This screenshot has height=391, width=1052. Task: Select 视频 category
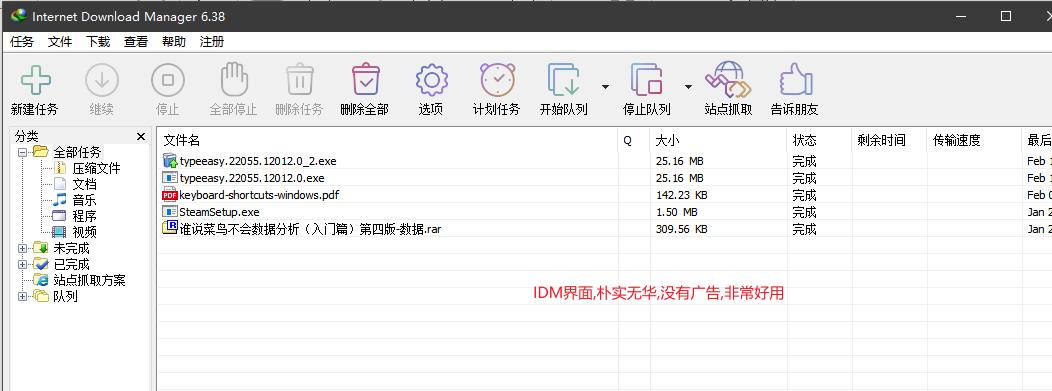[x=85, y=232]
